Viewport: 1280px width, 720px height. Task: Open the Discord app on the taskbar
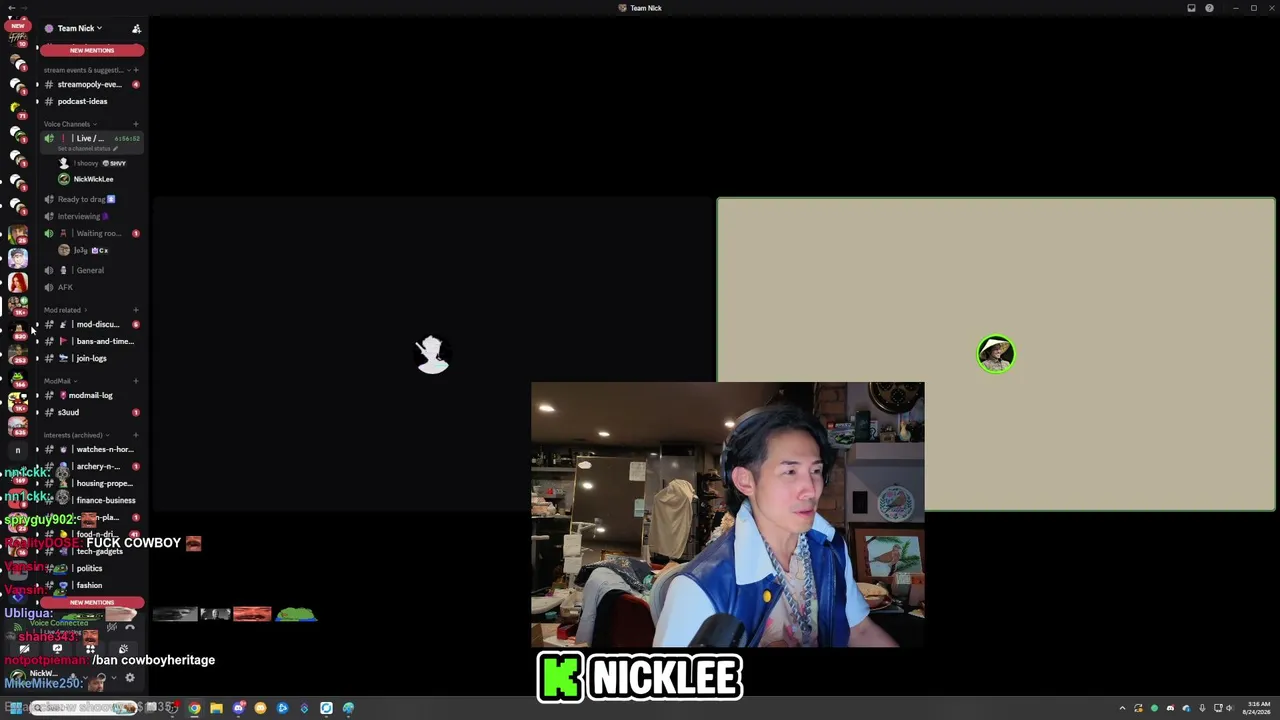point(238,708)
